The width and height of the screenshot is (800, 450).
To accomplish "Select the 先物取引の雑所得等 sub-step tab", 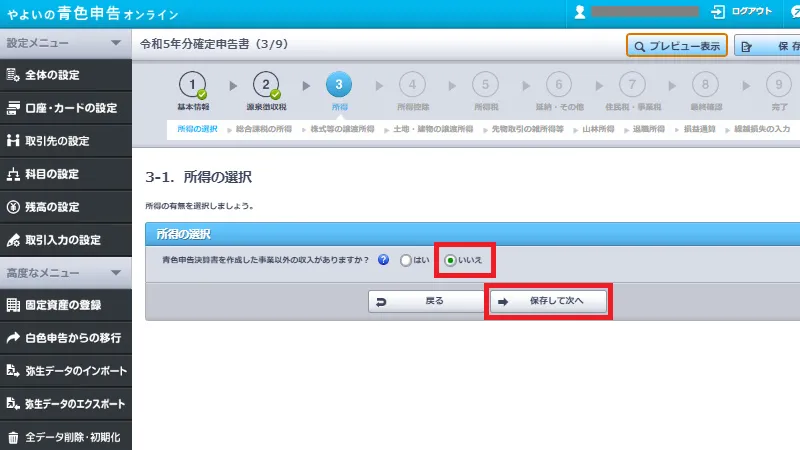I will tap(528, 129).
